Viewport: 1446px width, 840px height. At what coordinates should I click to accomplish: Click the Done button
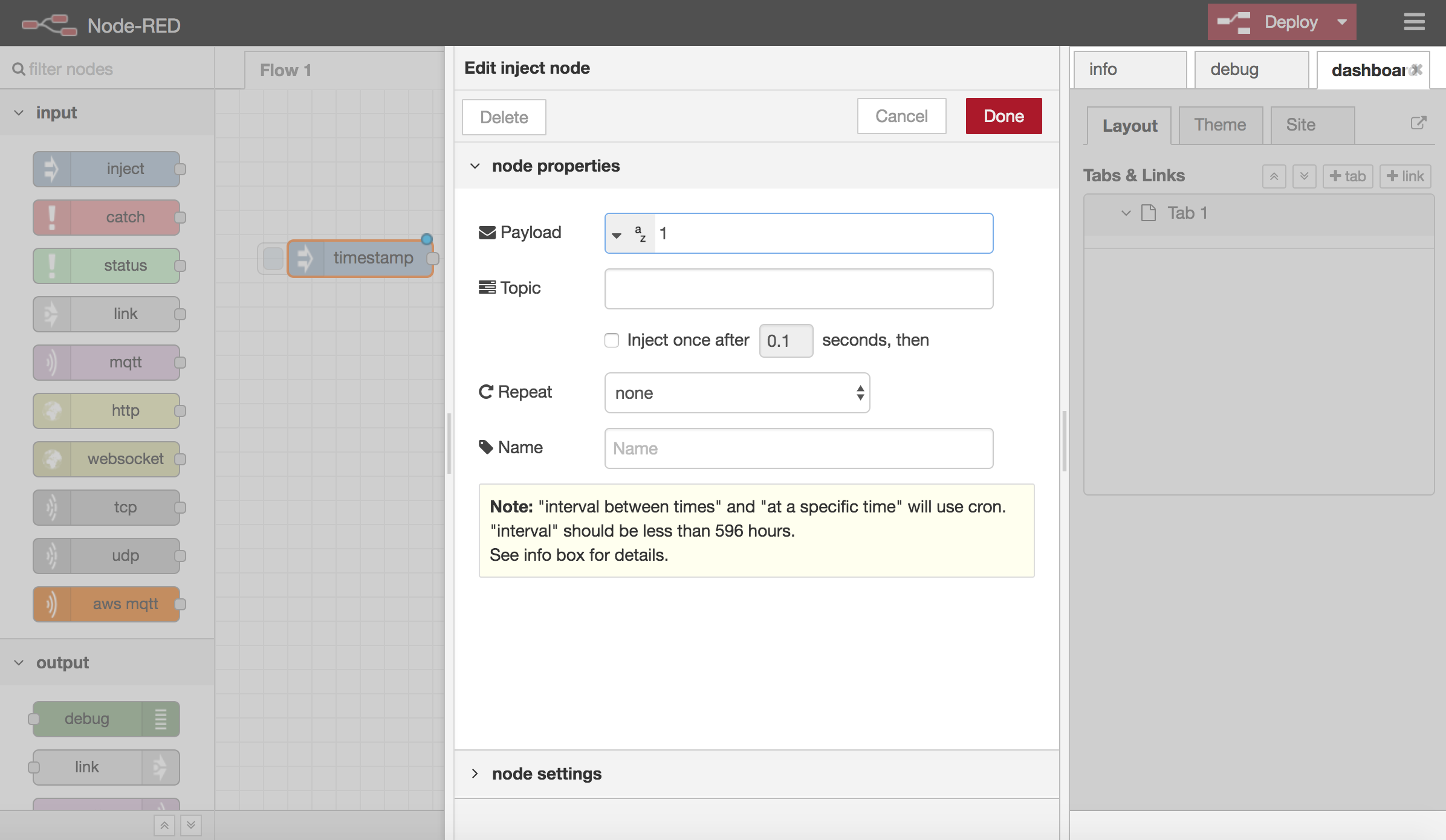coord(1003,116)
